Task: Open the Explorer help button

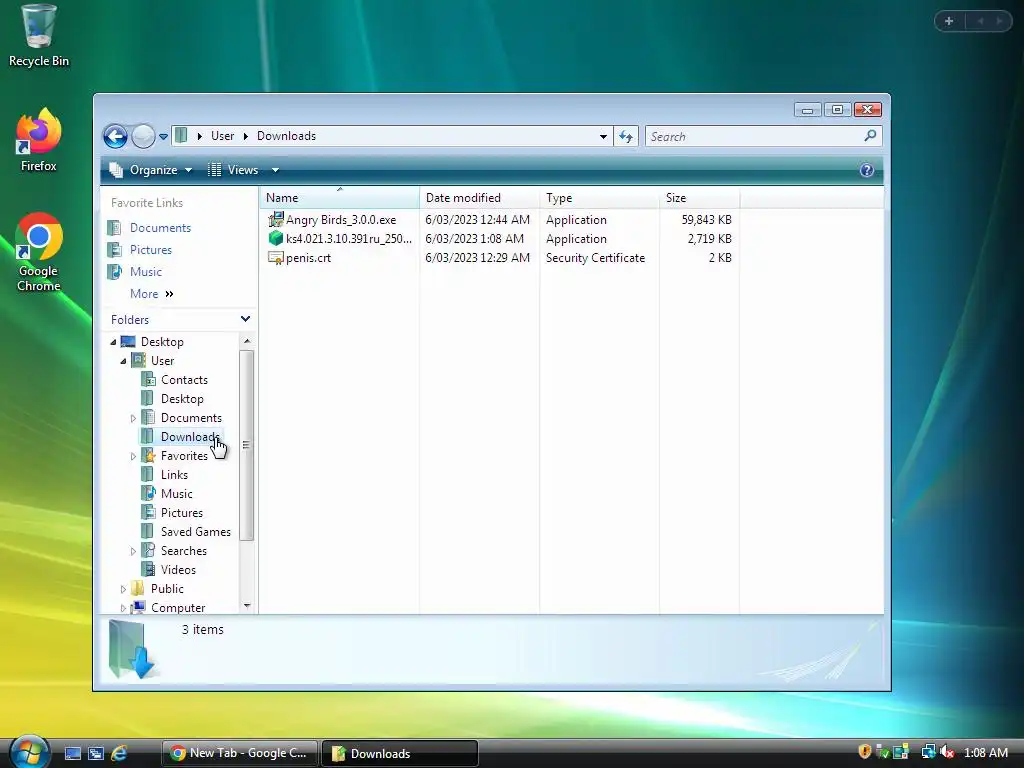Action: coord(867,170)
